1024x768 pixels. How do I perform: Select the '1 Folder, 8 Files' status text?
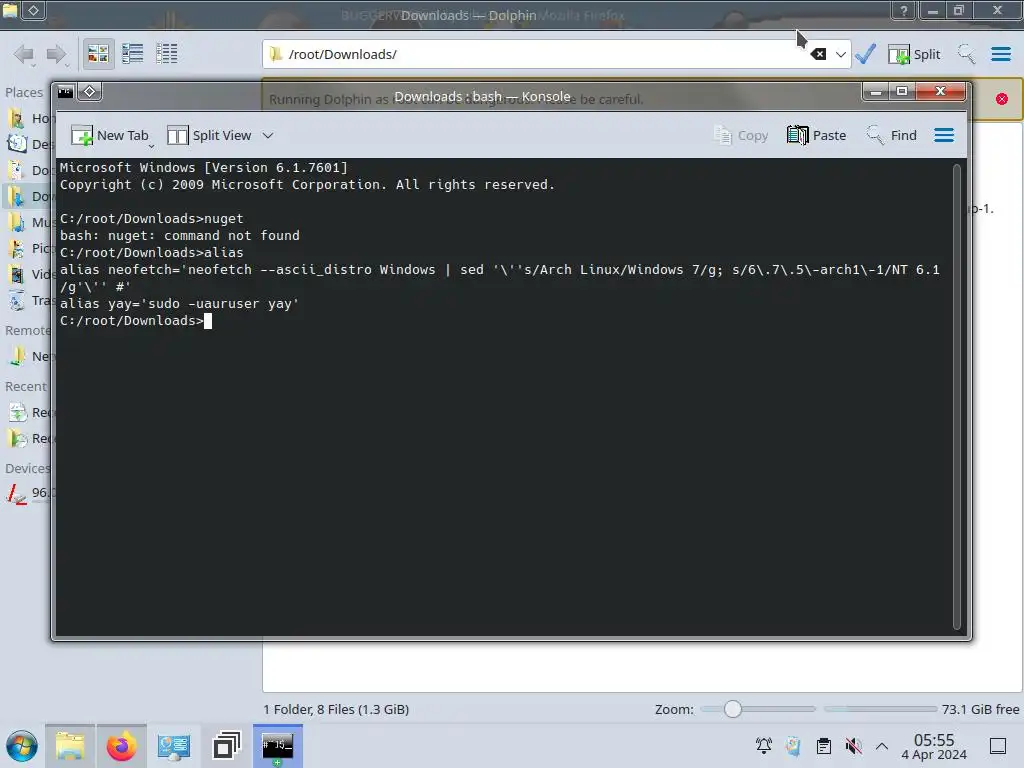tap(336, 709)
